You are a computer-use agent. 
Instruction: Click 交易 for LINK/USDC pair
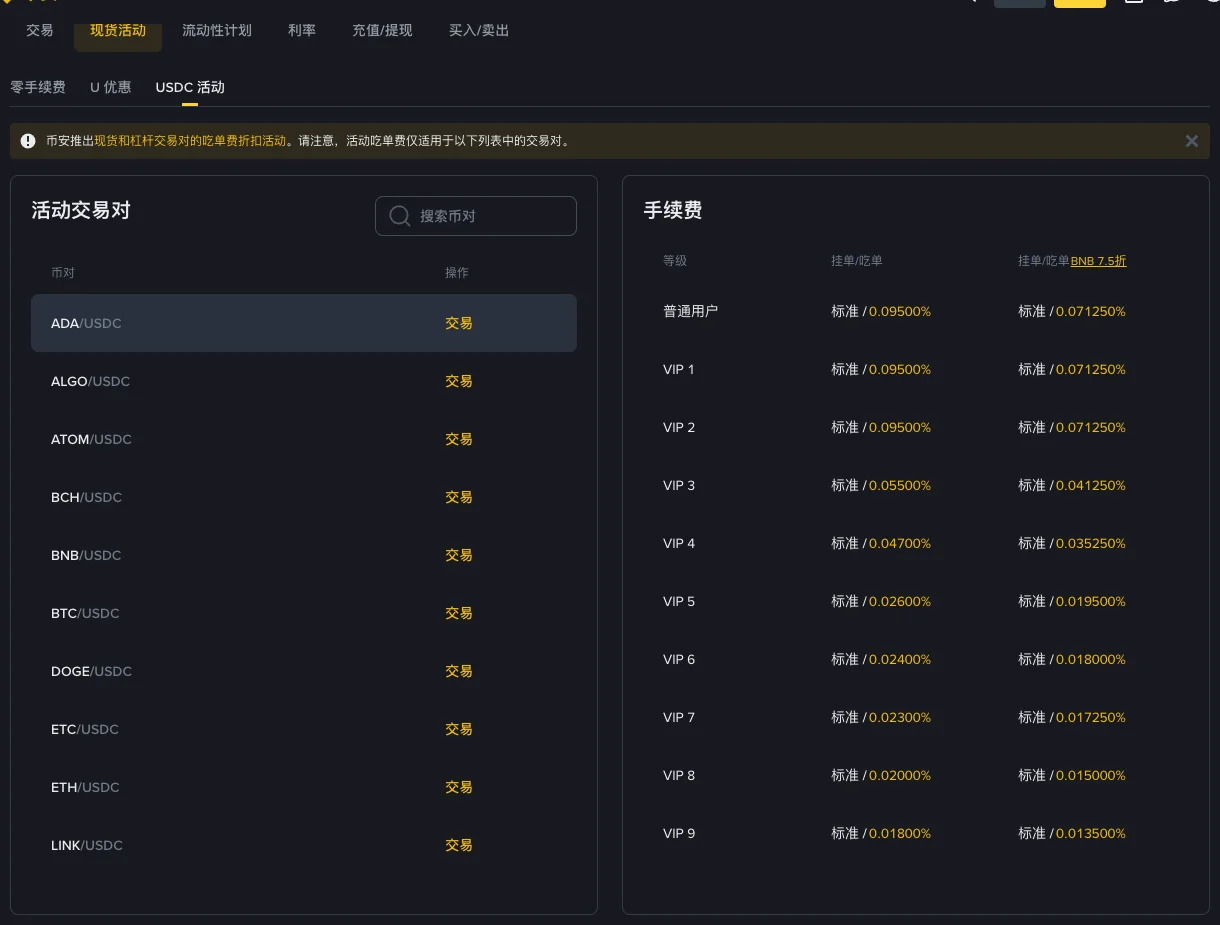coord(459,845)
